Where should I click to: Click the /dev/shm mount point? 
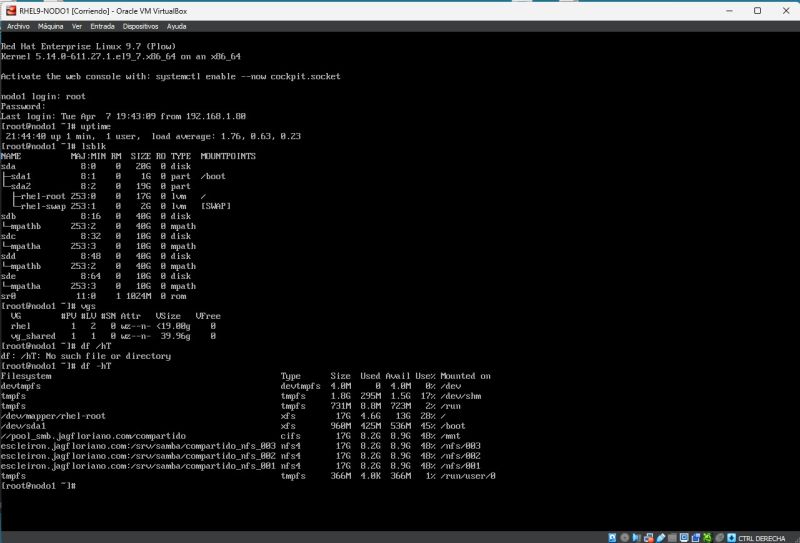(x=461, y=396)
